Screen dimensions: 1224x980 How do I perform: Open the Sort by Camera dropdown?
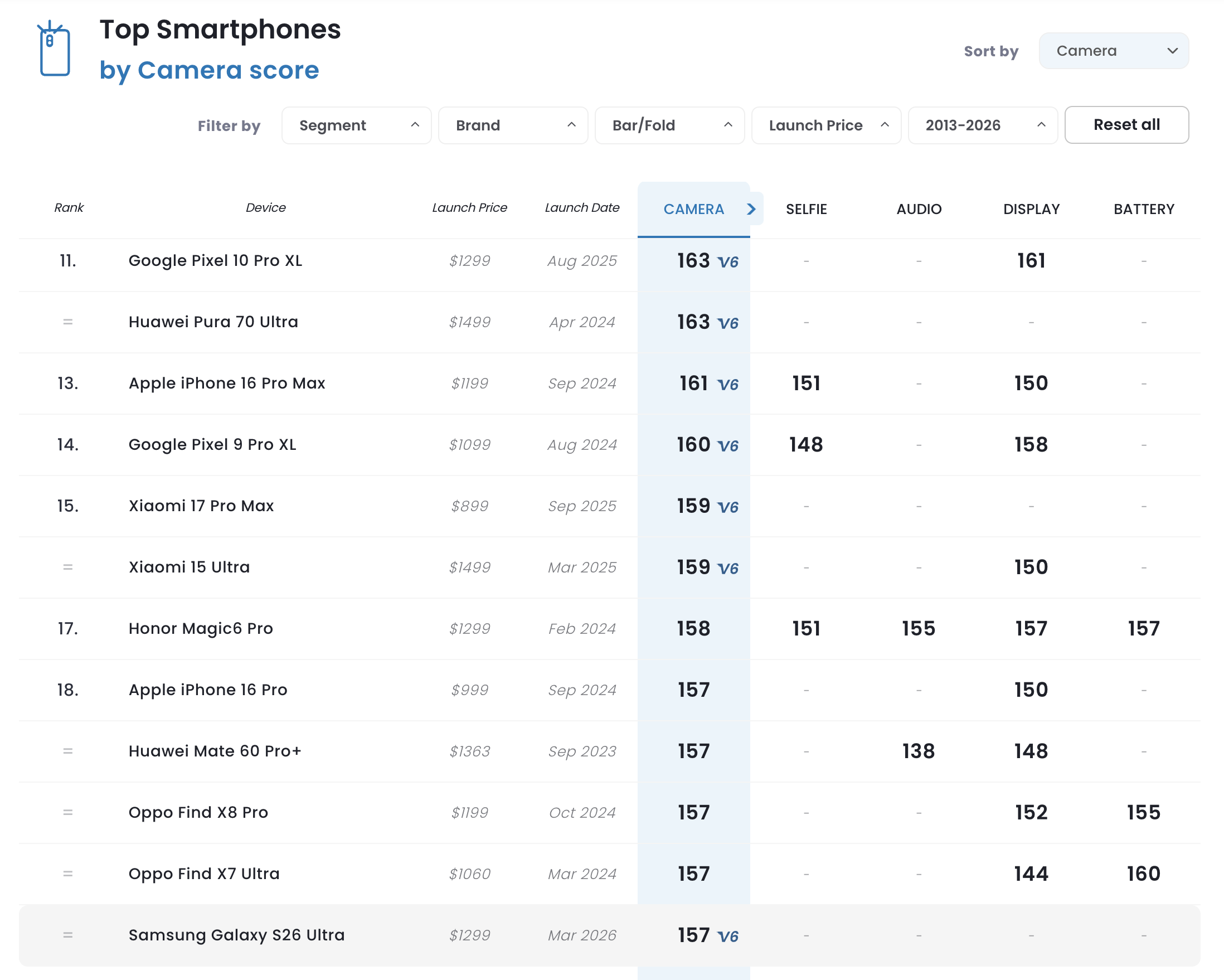click(1113, 51)
